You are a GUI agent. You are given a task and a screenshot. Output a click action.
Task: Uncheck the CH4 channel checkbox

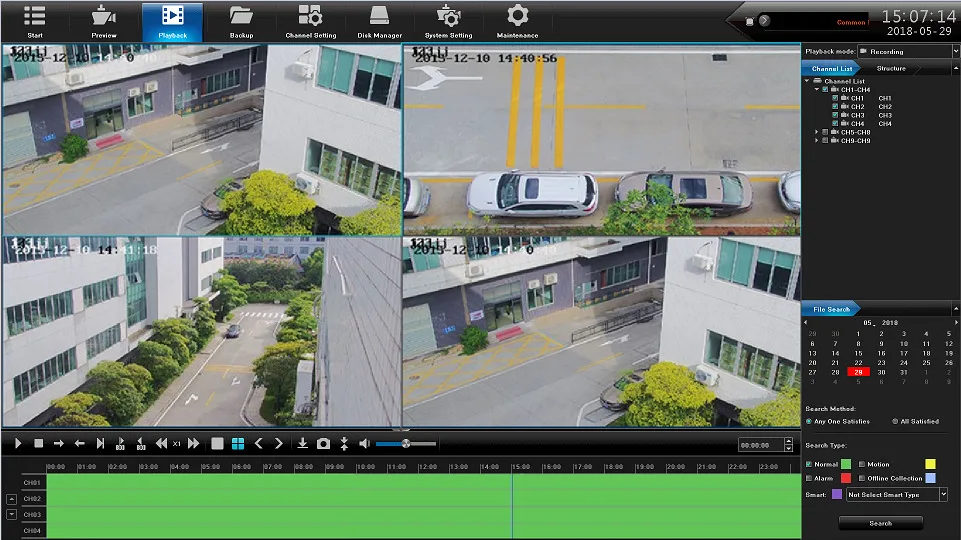click(x=835, y=124)
